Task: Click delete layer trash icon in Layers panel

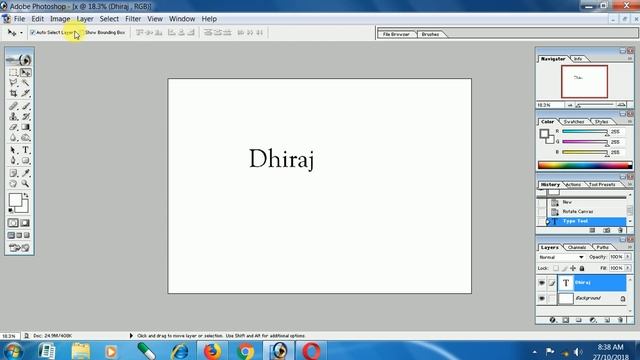Action: [x=620, y=320]
